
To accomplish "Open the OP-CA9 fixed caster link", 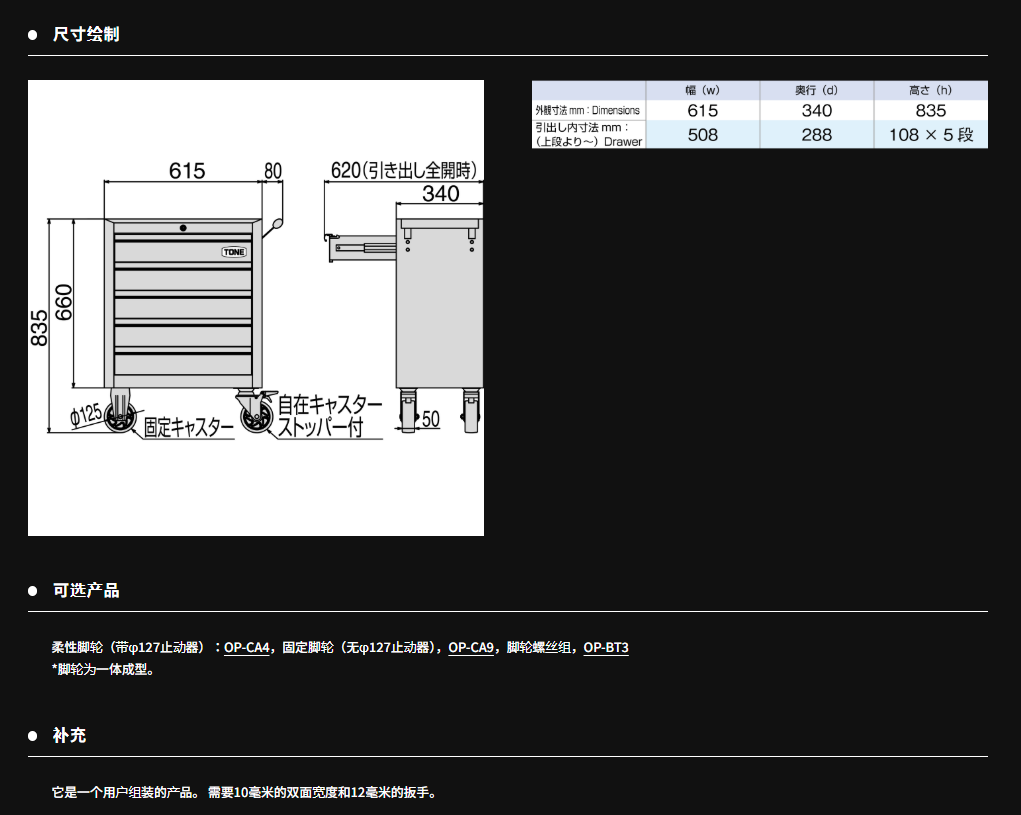I will pyautogui.click(x=470, y=648).
